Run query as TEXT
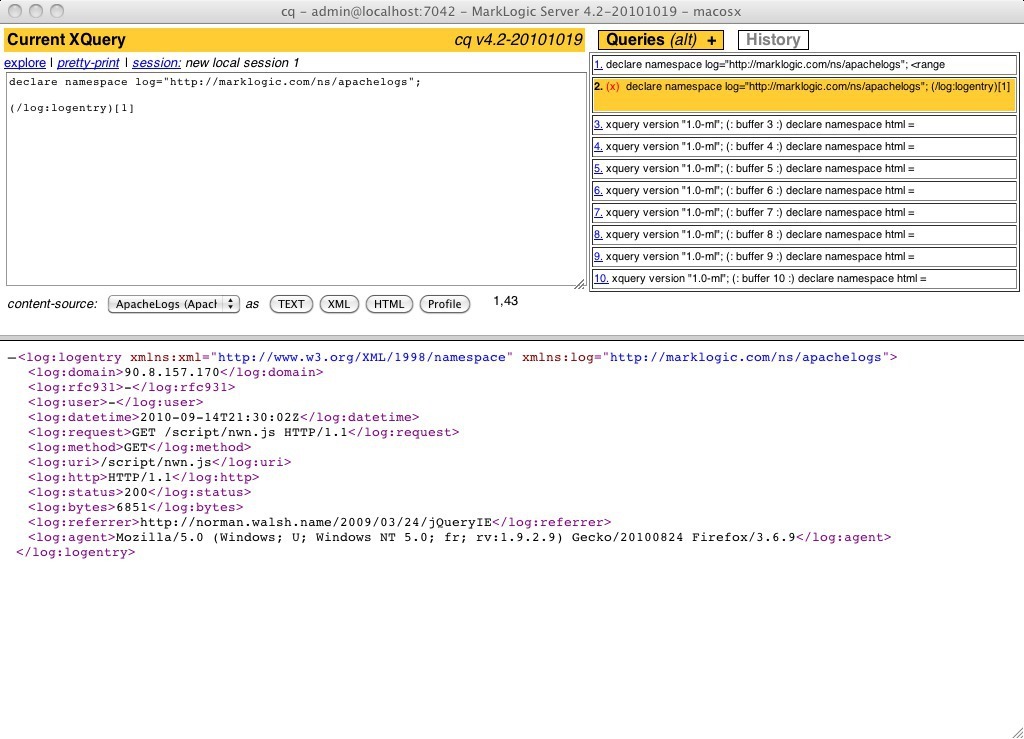The width and height of the screenshot is (1024, 739). pyautogui.click(x=291, y=304)
